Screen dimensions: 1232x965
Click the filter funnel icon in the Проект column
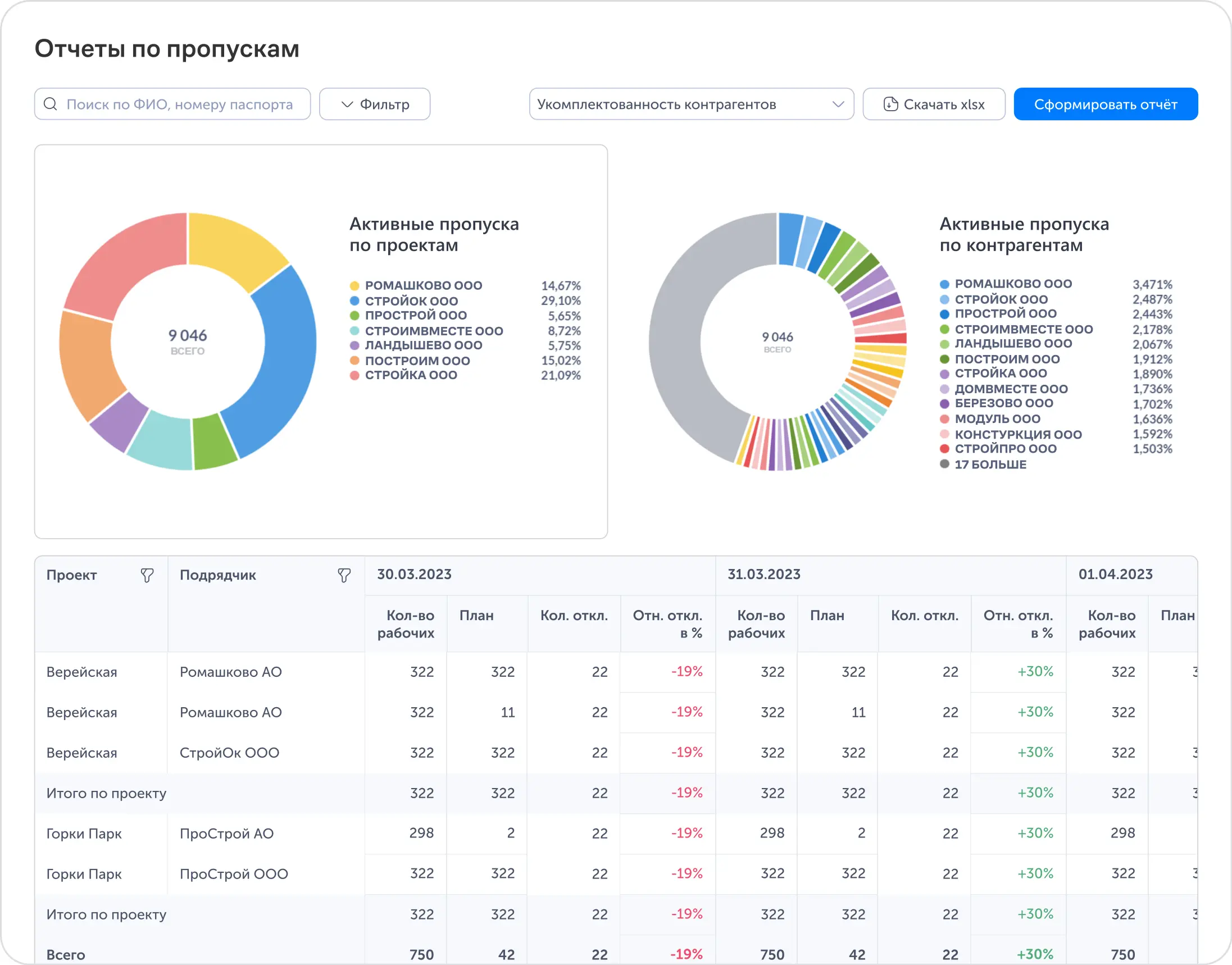(x=147, y=575)
